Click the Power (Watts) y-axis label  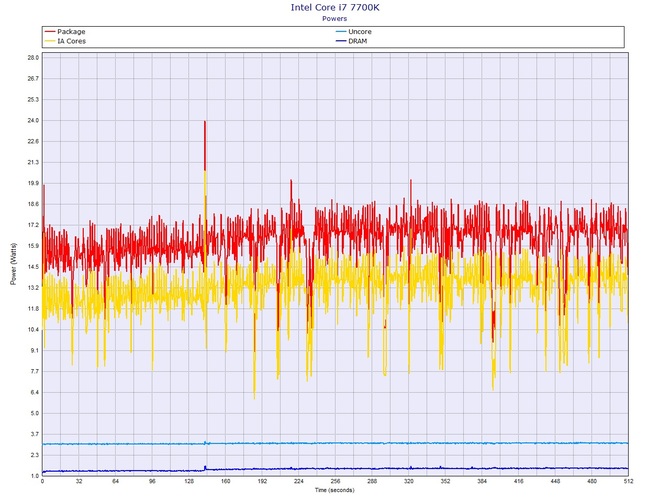pyautogui.click(x=13, y=264)
